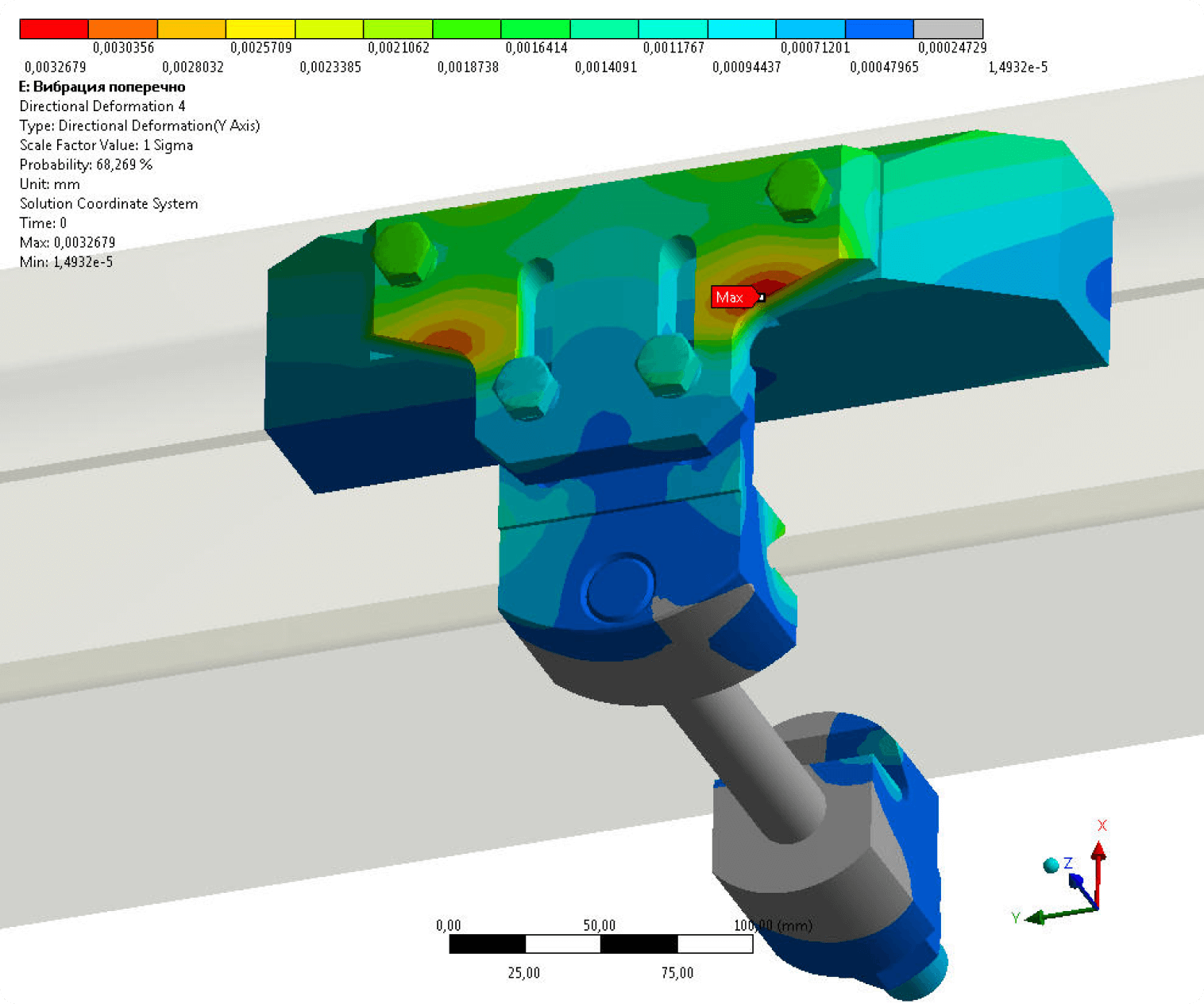
Task: Click the '0,00' ruler label
Action: 449,925
